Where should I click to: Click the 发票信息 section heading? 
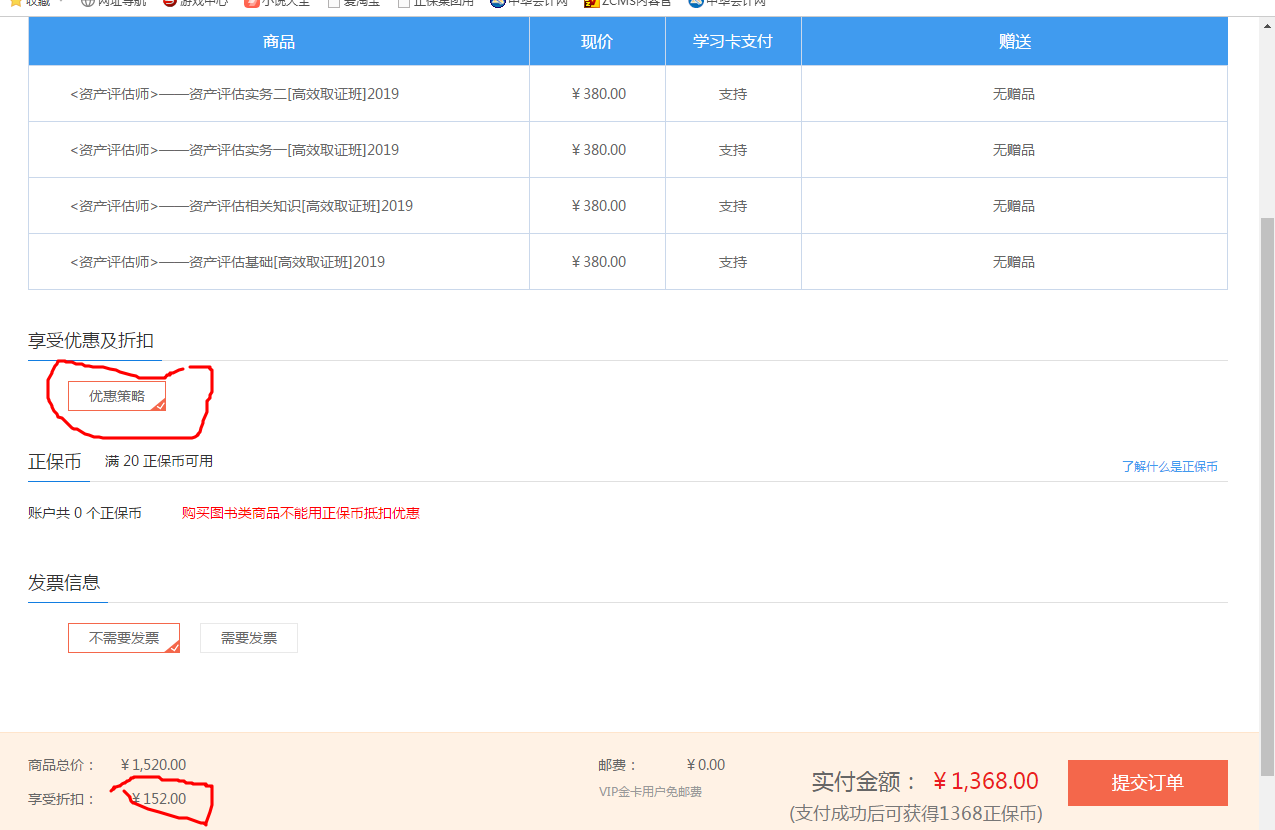pos(64,583)
